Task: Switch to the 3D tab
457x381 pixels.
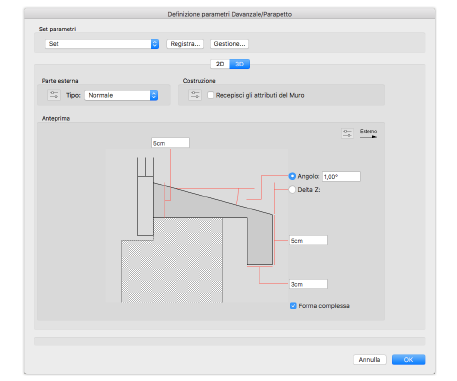Action: pos(240,64)
